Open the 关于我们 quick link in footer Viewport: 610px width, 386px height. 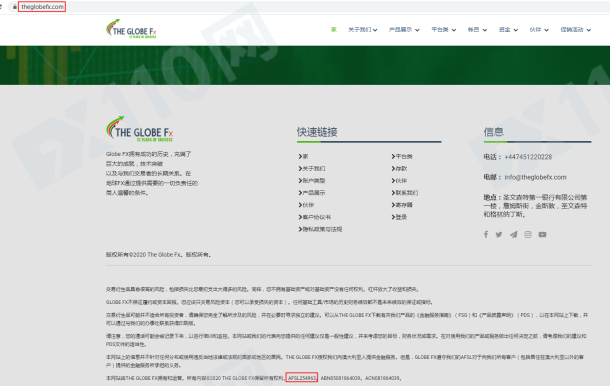coord(312,168)
